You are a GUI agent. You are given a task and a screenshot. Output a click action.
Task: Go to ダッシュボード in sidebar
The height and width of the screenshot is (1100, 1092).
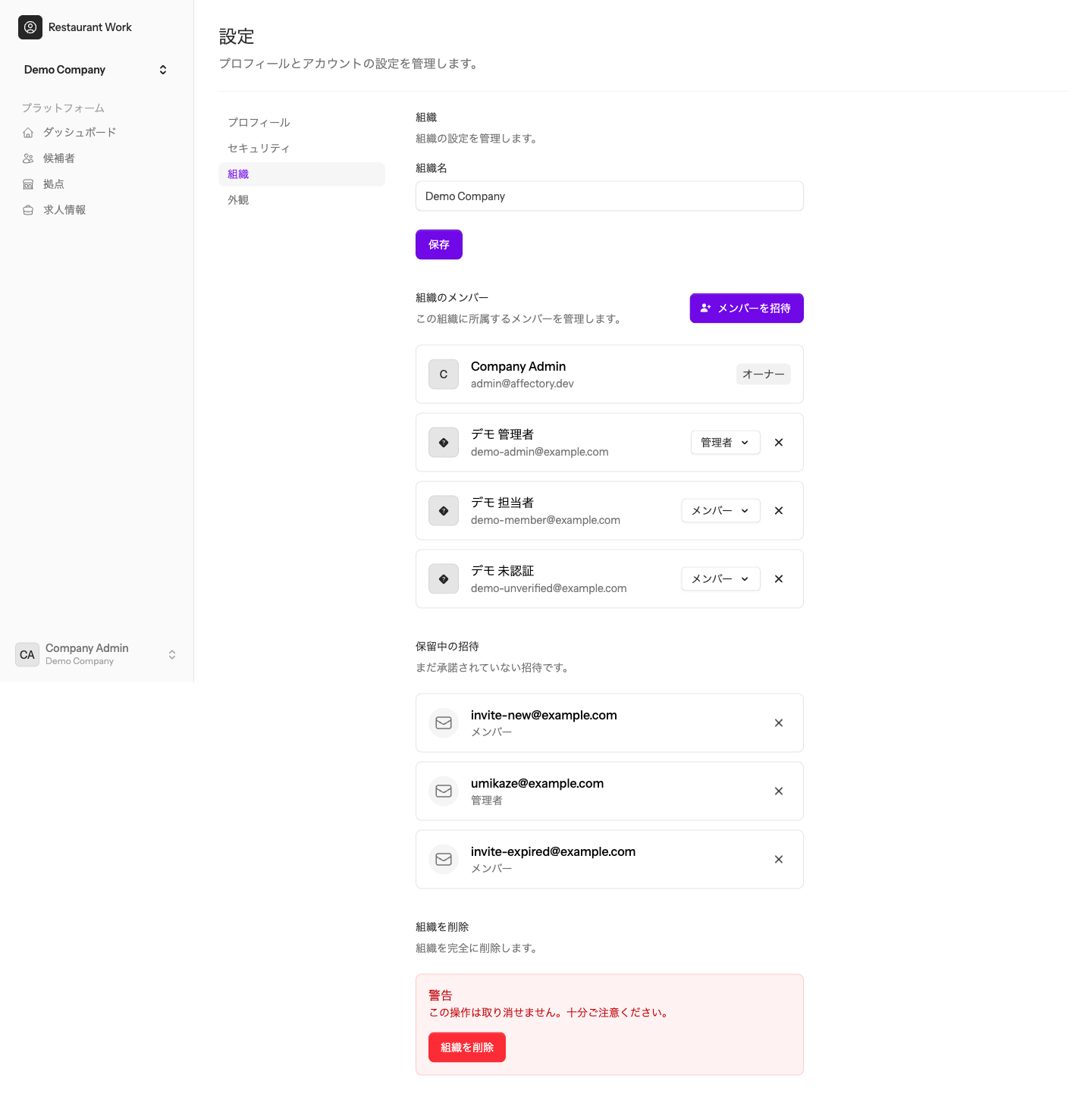(x=96, y=133)
